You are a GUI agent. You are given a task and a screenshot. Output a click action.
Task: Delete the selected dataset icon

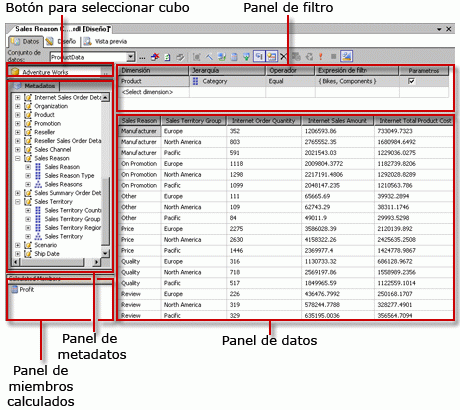click(155, 57)
